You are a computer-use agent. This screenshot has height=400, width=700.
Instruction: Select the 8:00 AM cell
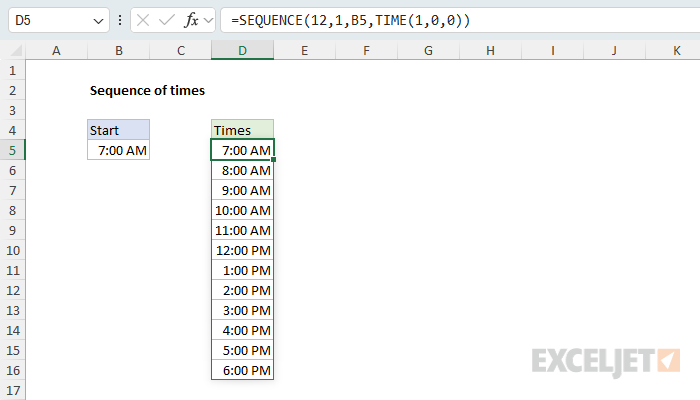point(242,171)
